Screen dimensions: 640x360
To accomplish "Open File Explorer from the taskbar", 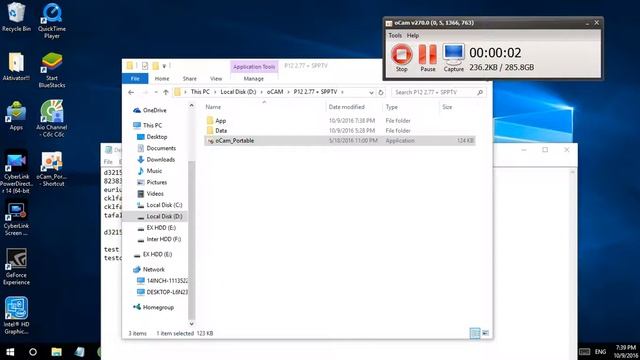I will 56,352.
